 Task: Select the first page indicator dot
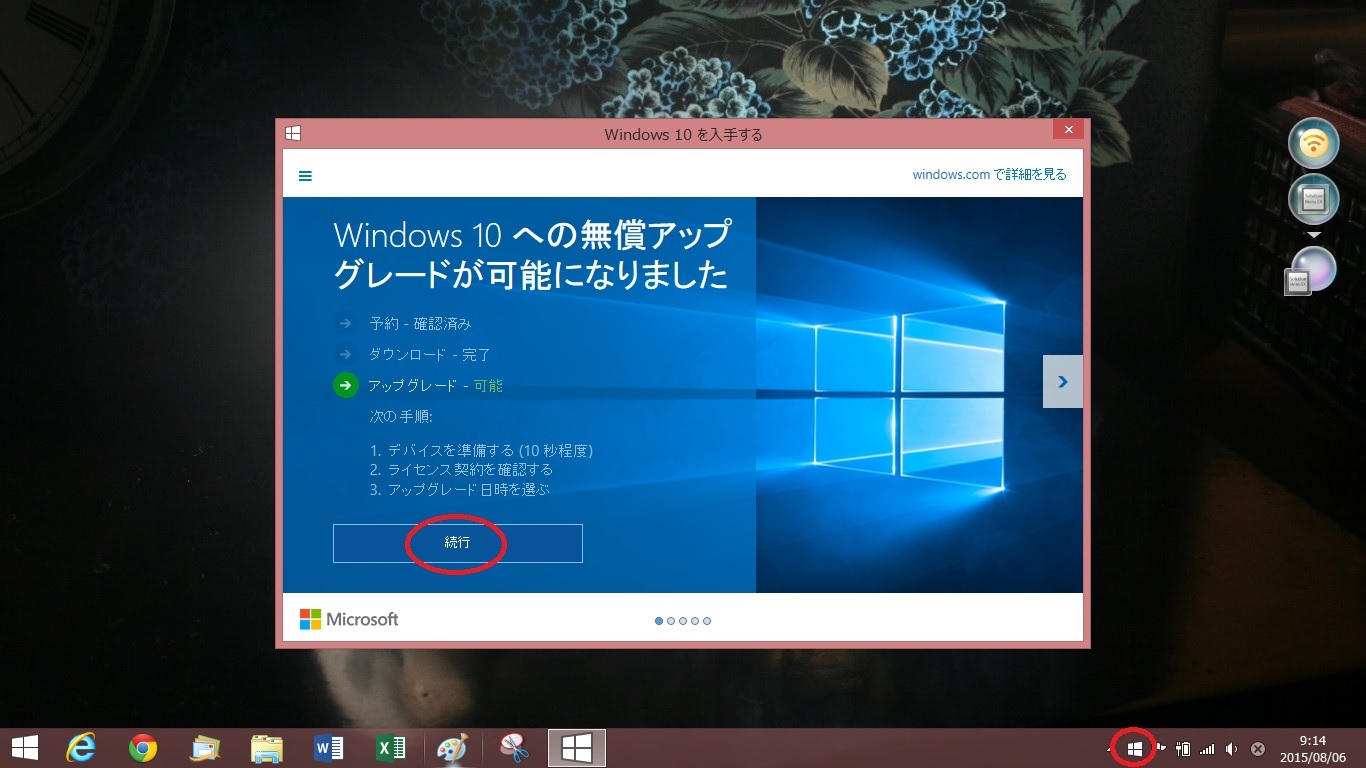pos(659,621)
